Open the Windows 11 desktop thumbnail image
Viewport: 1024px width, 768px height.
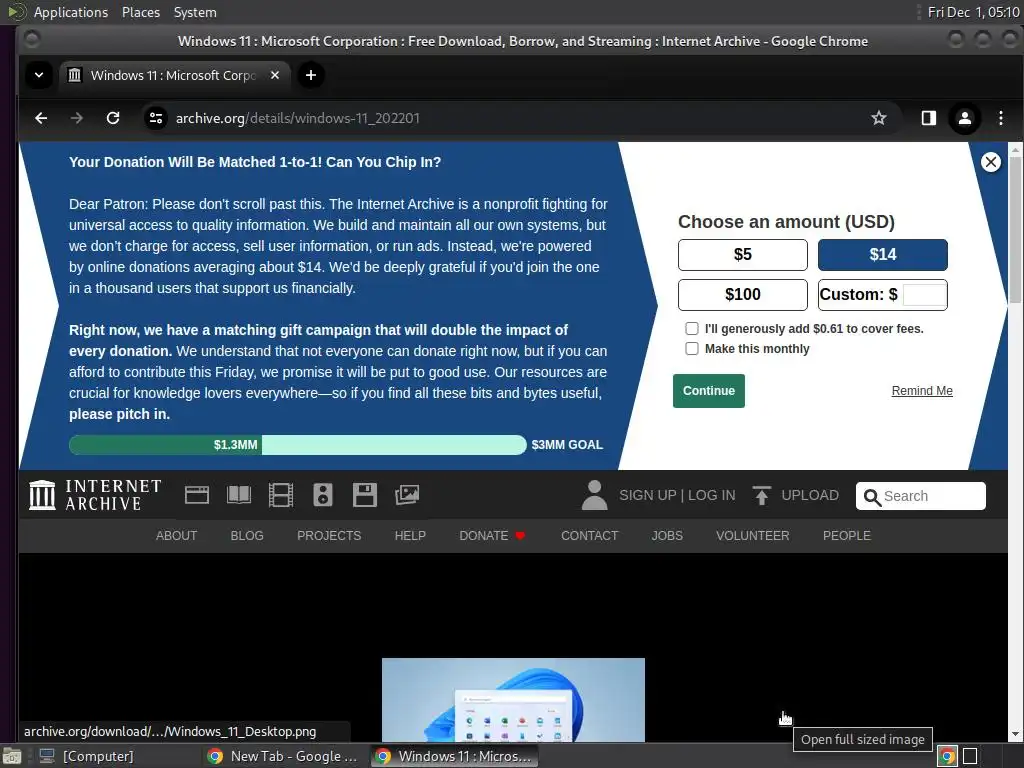click(513, 699)
